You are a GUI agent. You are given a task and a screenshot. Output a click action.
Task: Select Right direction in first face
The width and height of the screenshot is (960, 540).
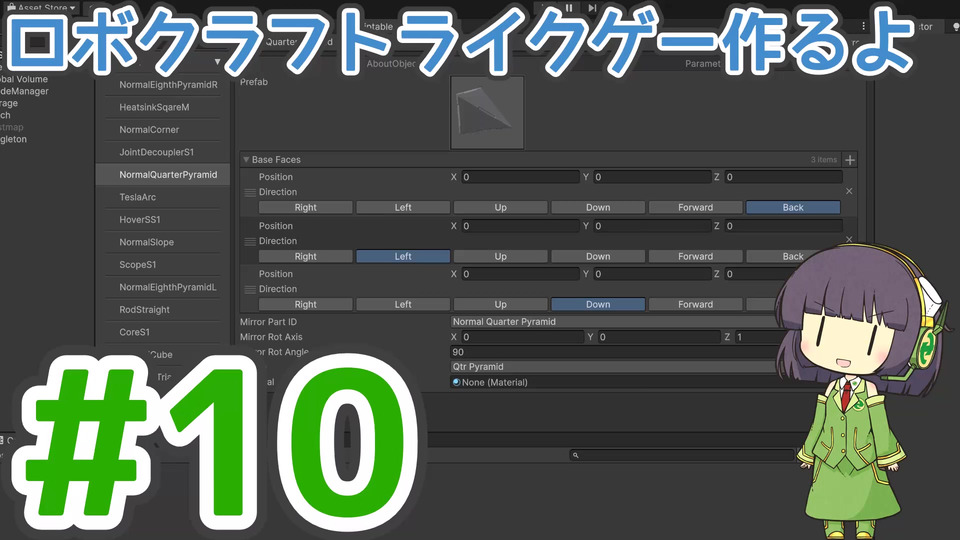click(306, 208)
